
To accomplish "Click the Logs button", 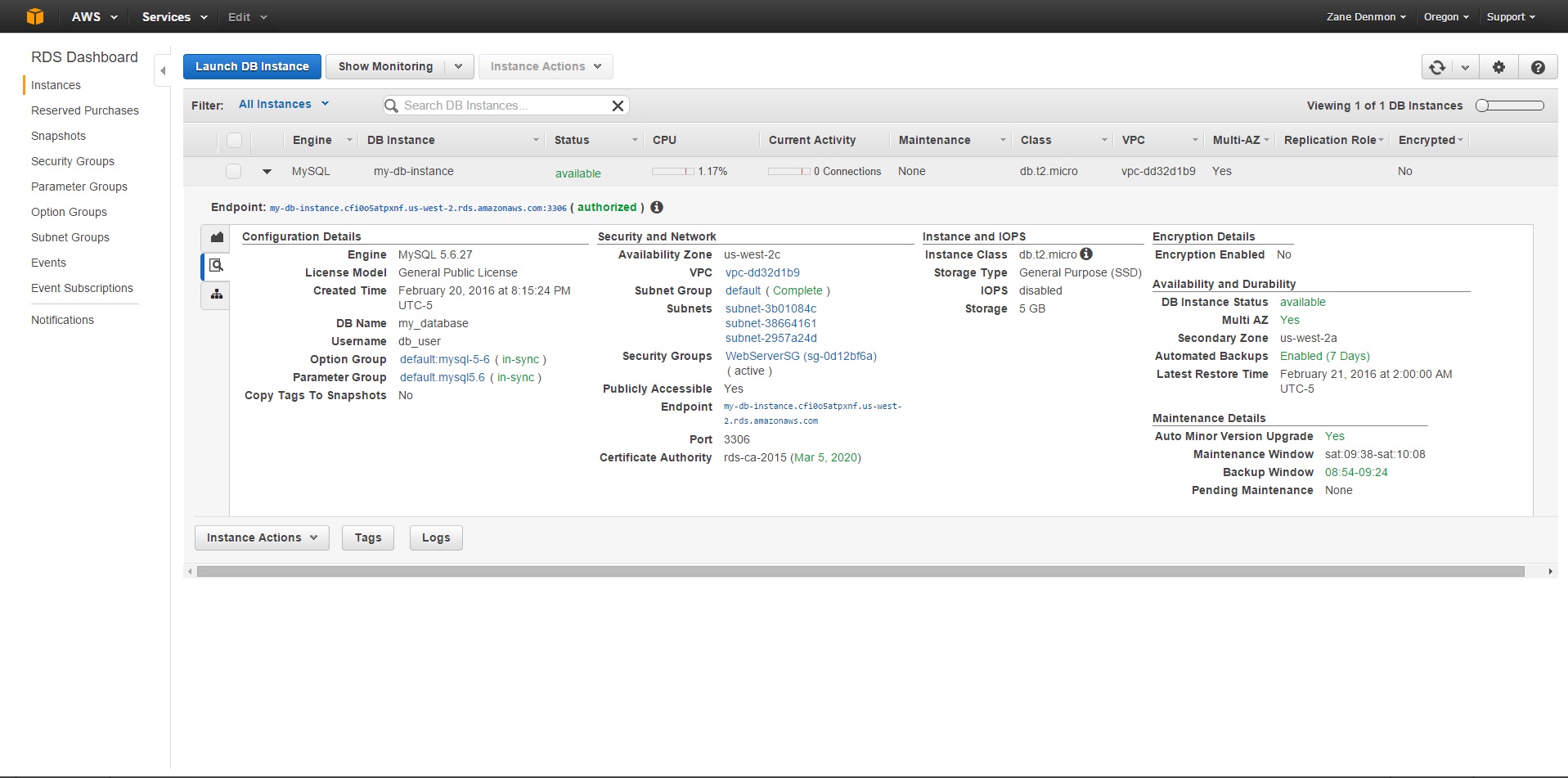I will (x=436, y=537).
